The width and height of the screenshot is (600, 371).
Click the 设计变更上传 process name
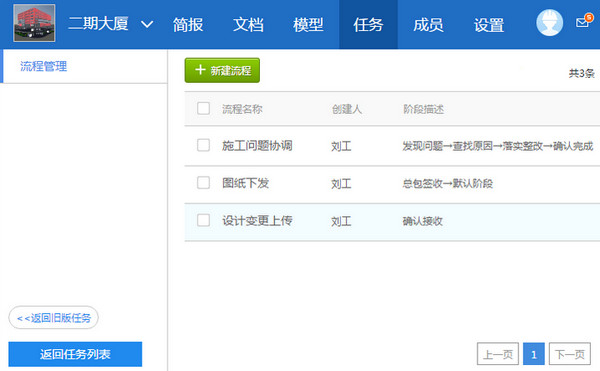(257, 221)
